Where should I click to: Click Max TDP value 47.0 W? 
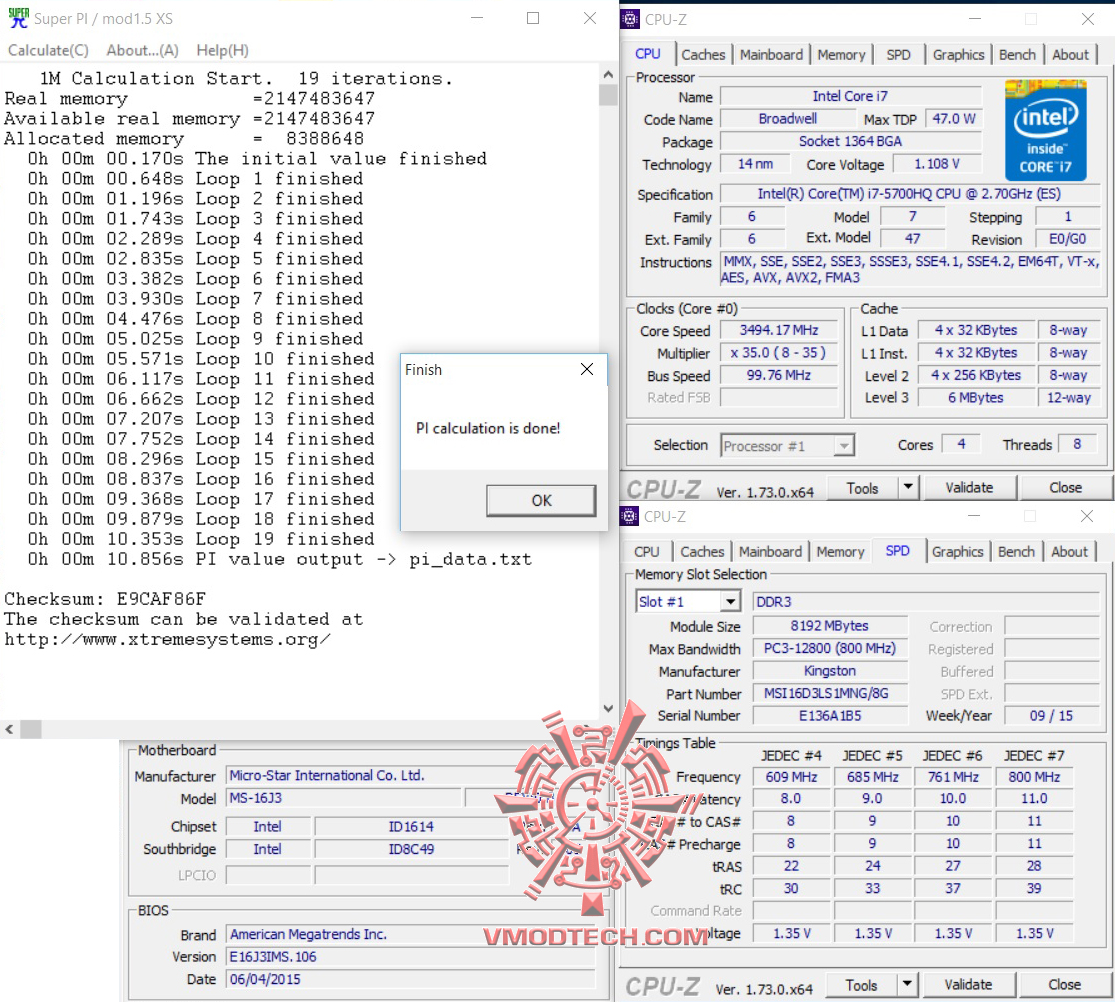(954, 119)
